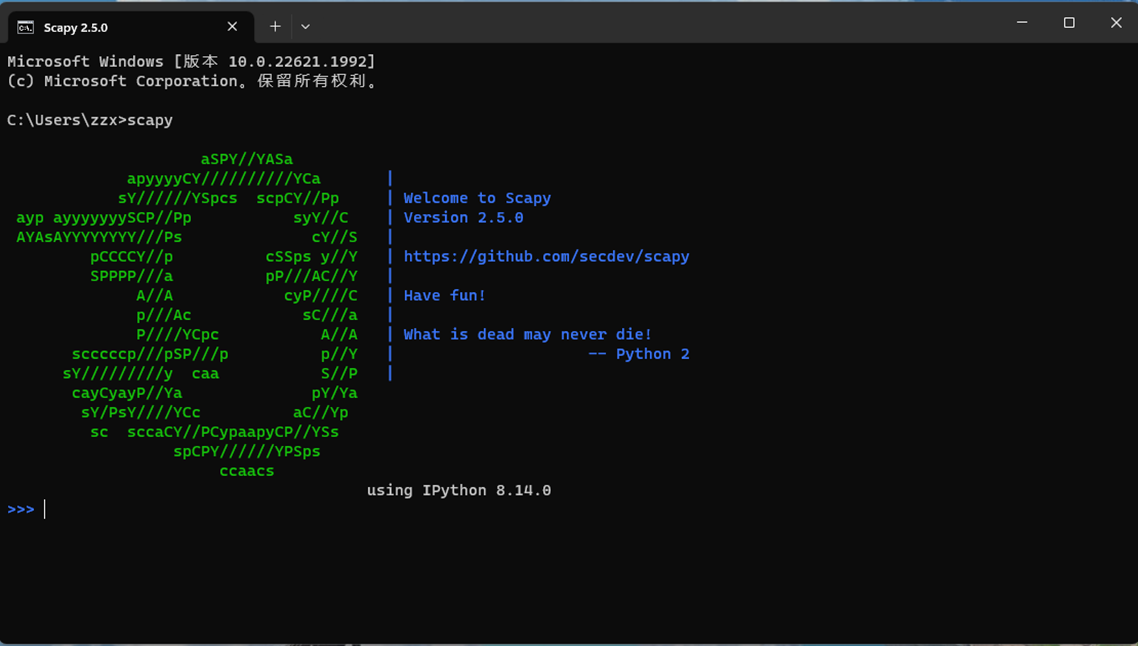
Task: Click the 'spCPY//////YPSps' logo line
Action: 247,451
